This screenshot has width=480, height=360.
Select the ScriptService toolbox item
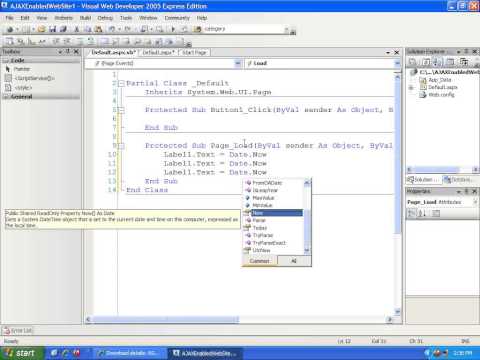pyautogui.click(x=30, y=78)
